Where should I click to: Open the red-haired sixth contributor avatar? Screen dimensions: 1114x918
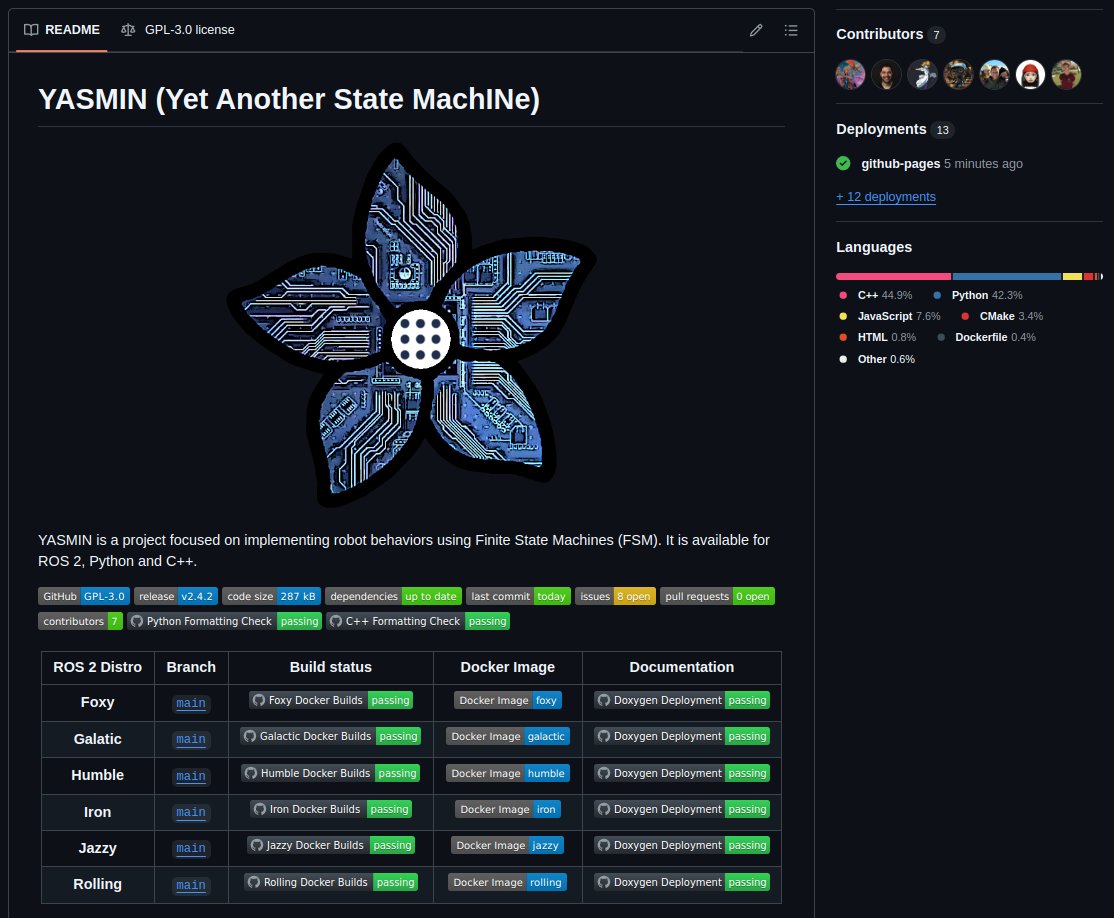coord(1030,74)
